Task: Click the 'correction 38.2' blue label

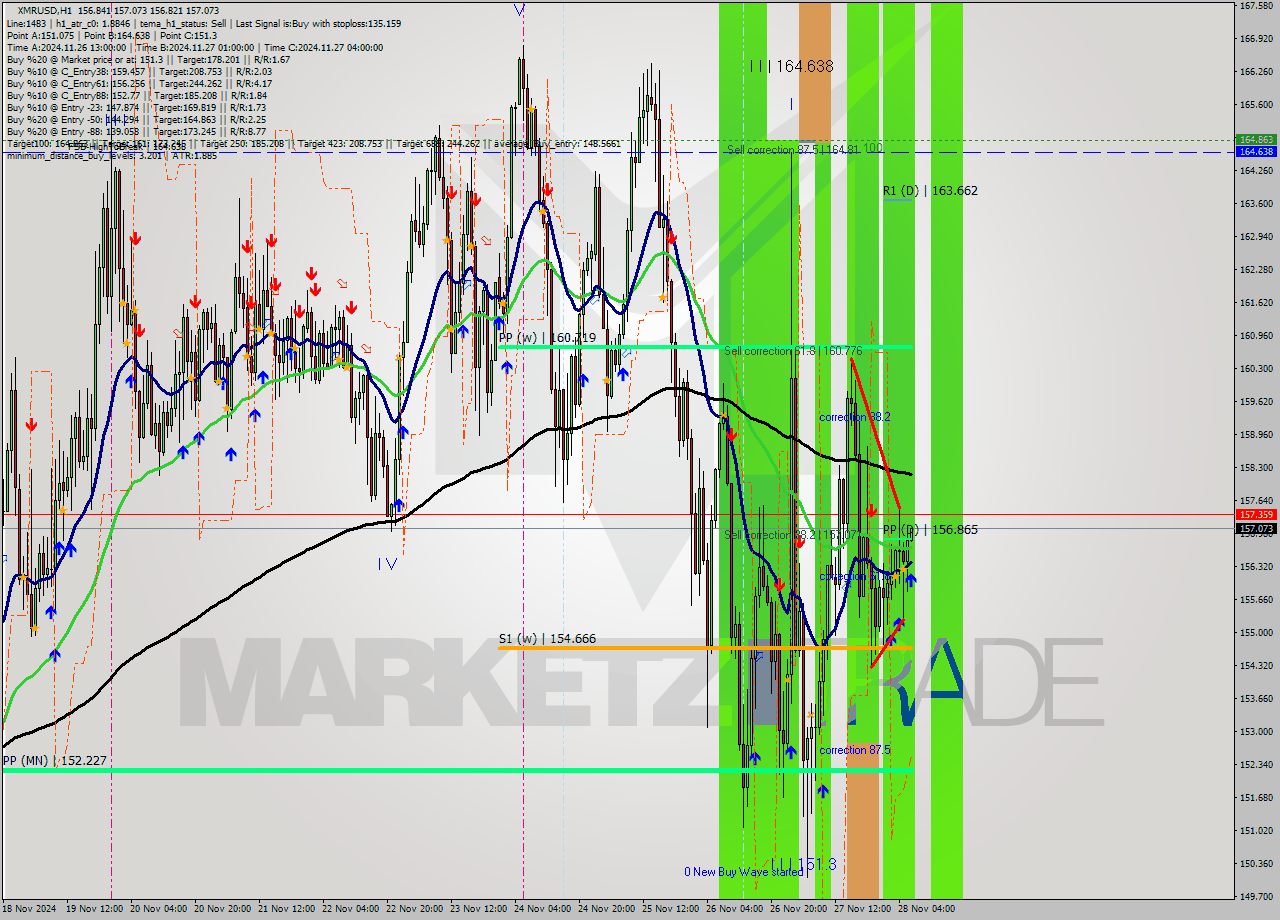Action: tap(854, 417)
